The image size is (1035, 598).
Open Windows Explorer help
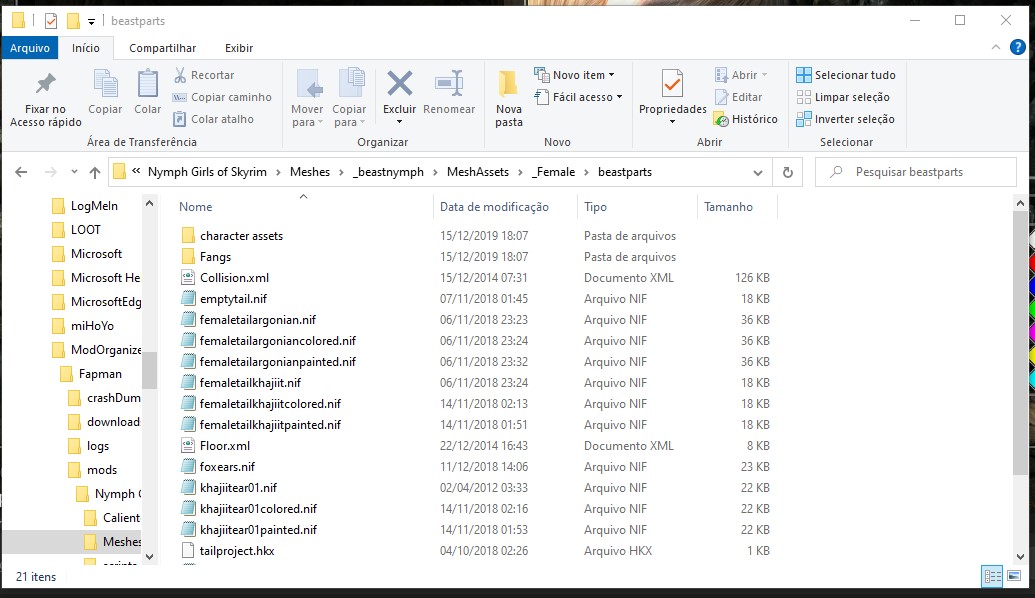tap(1018, 48)
